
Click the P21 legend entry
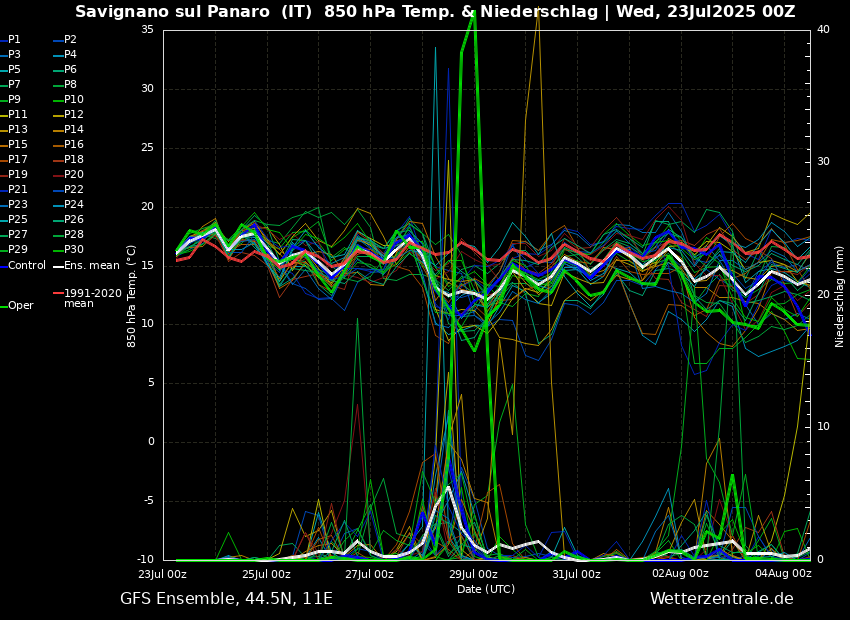click(x=14, y=189)
